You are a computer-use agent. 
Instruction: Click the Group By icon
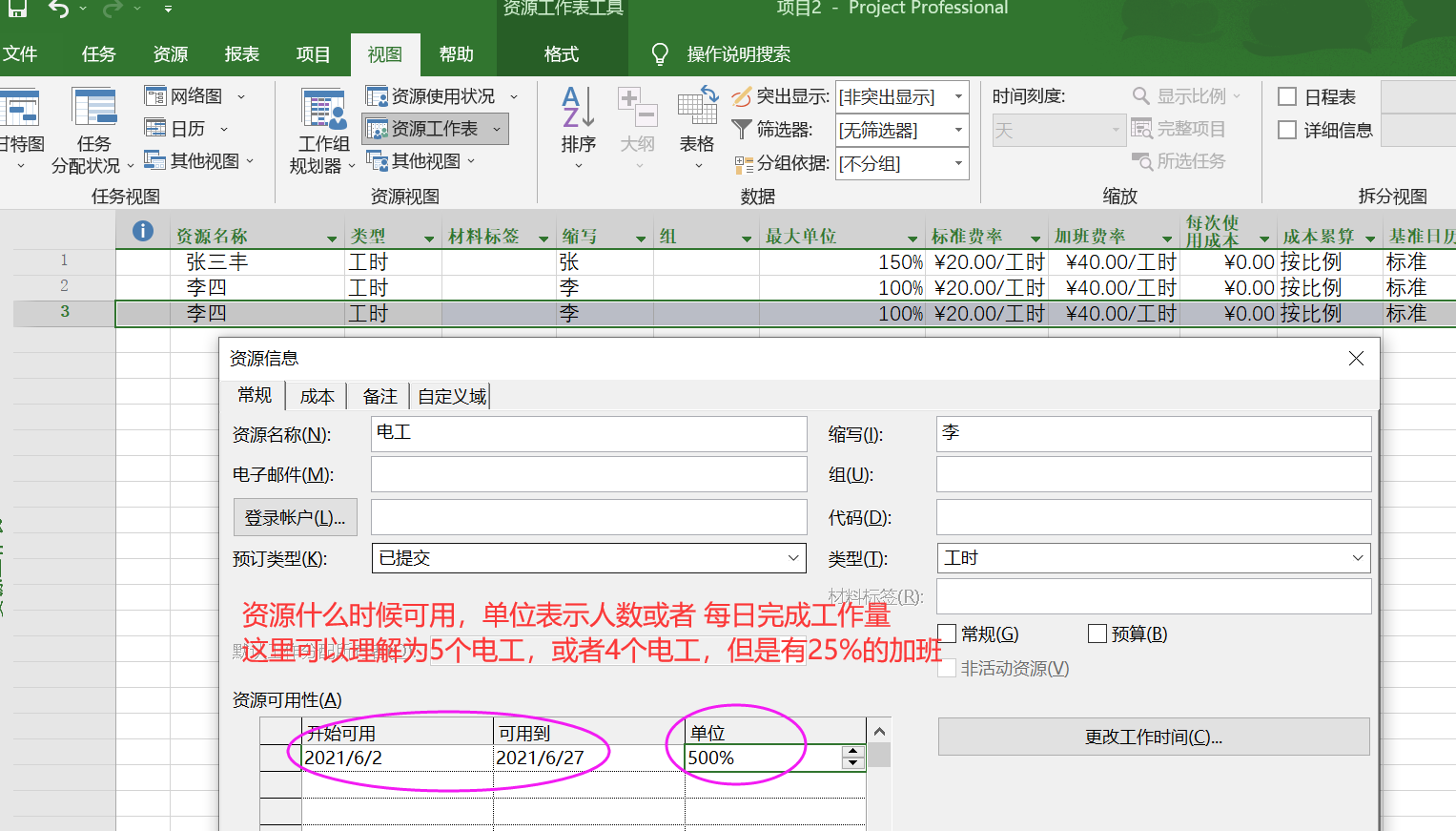click(744, 164)
